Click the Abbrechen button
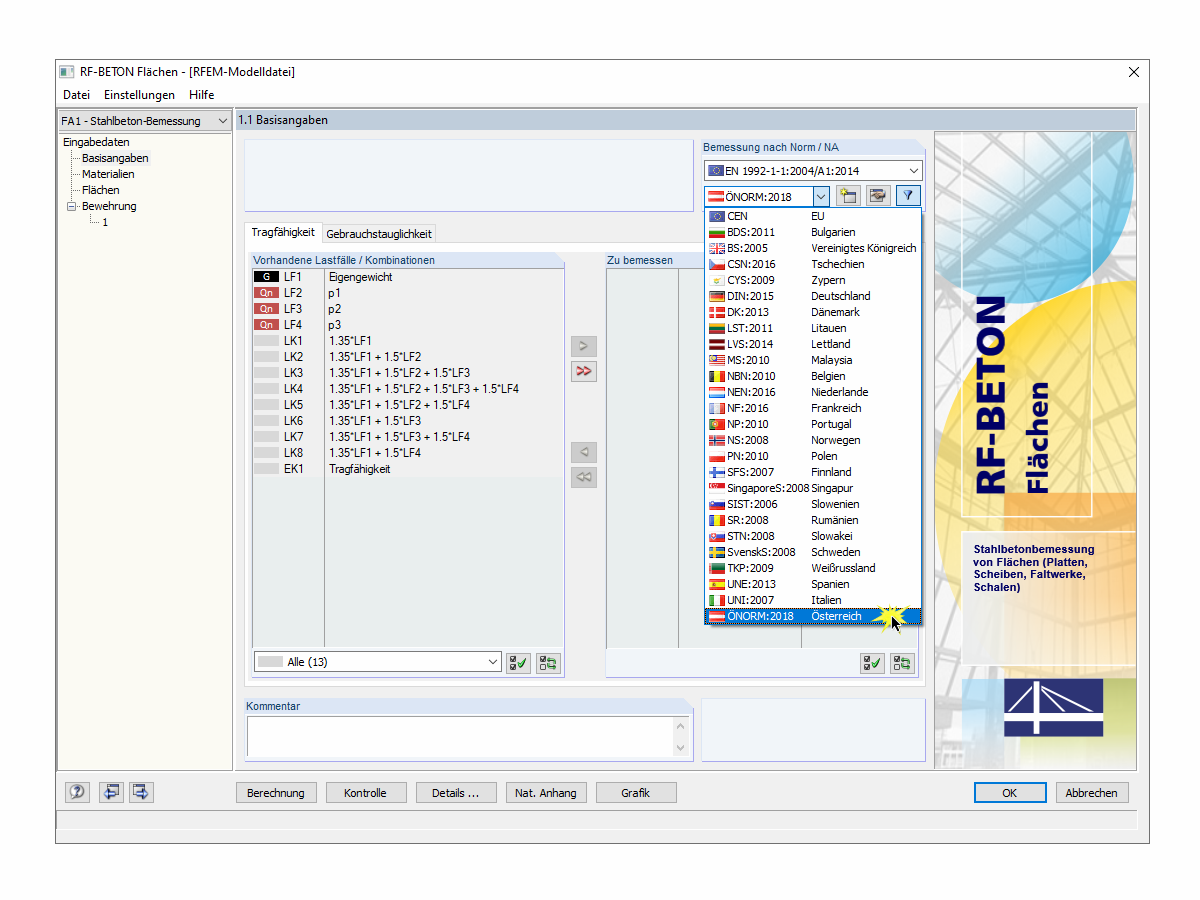The image size is (1200, 900). coord(1092,793)
